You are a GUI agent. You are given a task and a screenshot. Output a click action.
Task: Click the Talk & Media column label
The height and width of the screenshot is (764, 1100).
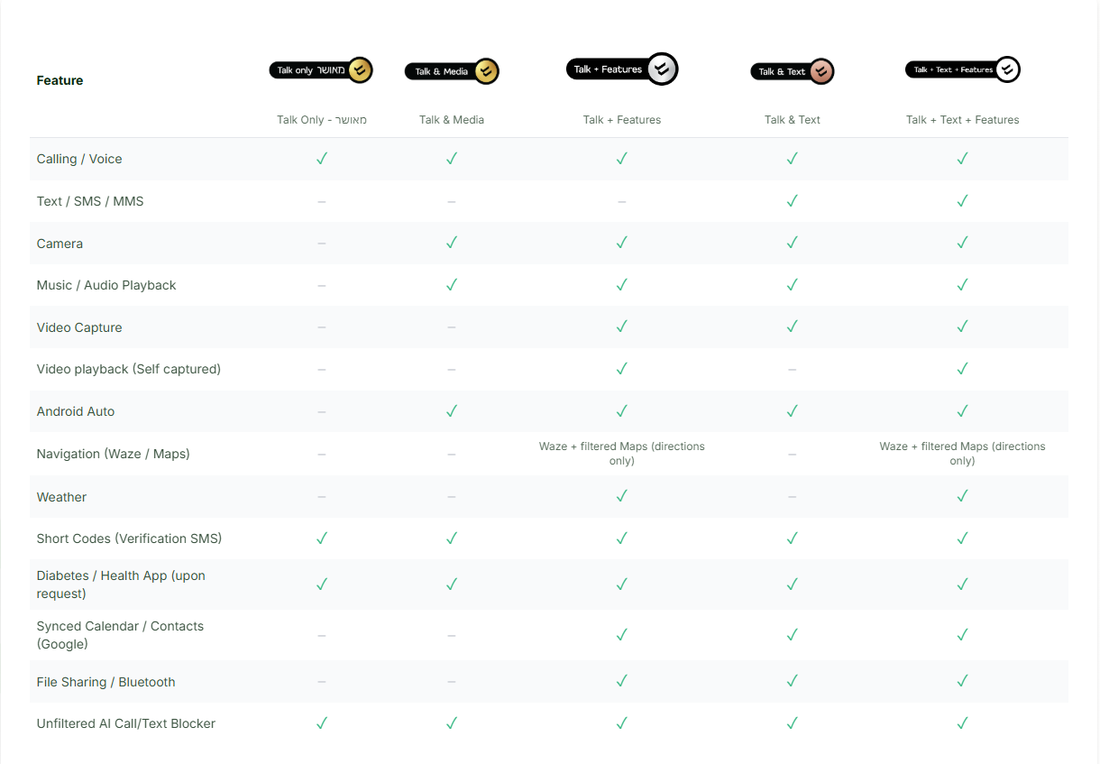pos(452,120)
